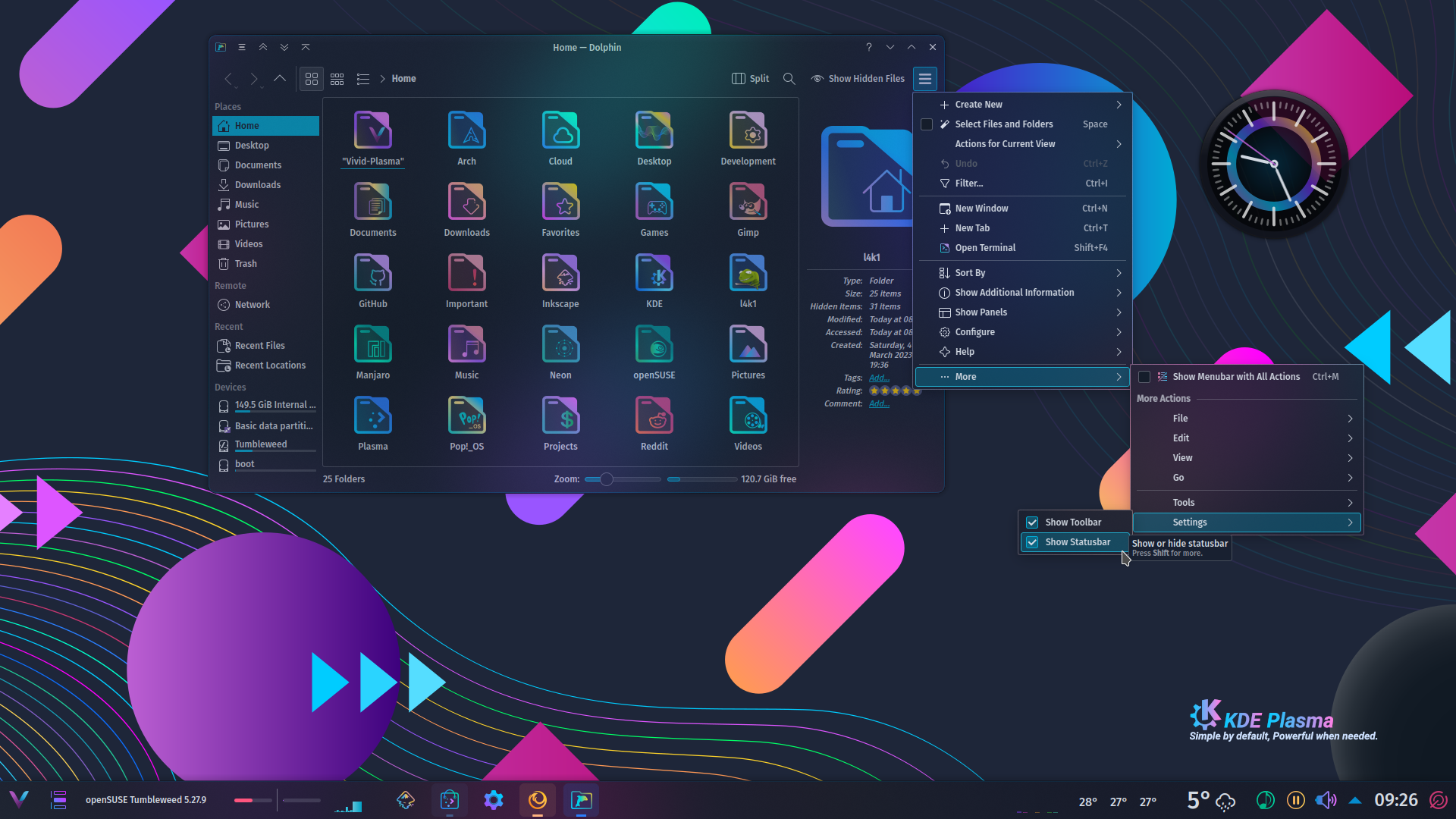Choose Filter... from the menu
1456x819 pixels.
pos(1023,184)
